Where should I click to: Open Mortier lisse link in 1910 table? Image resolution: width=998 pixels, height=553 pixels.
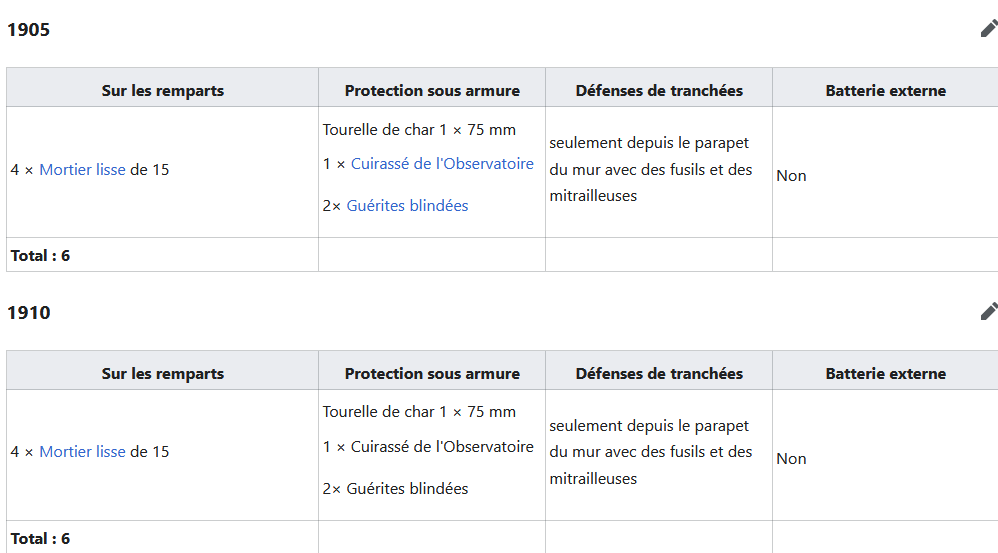(x=82, y=452)
